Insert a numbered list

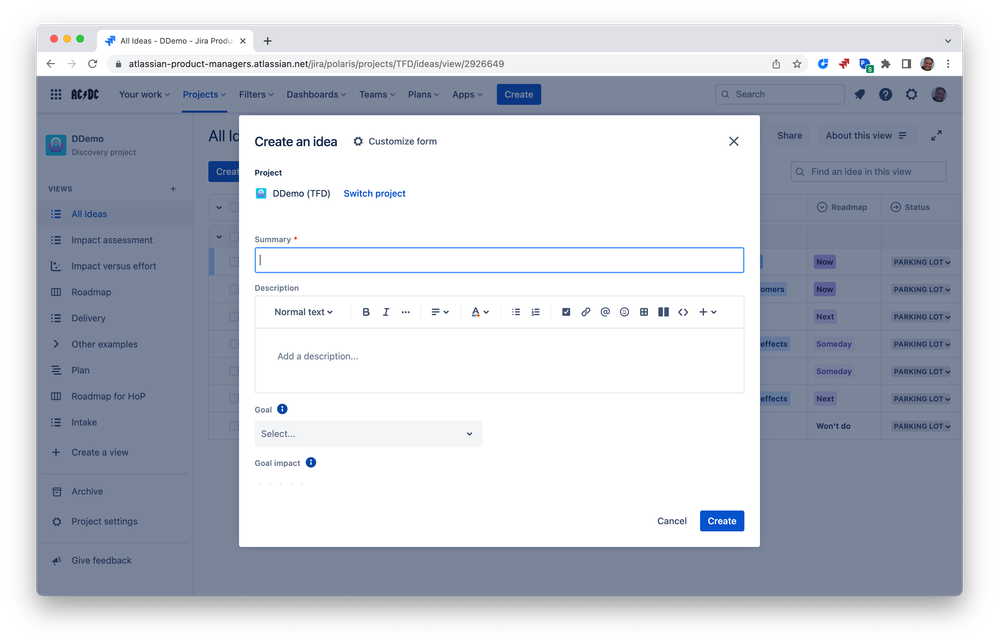click(535, 312)
